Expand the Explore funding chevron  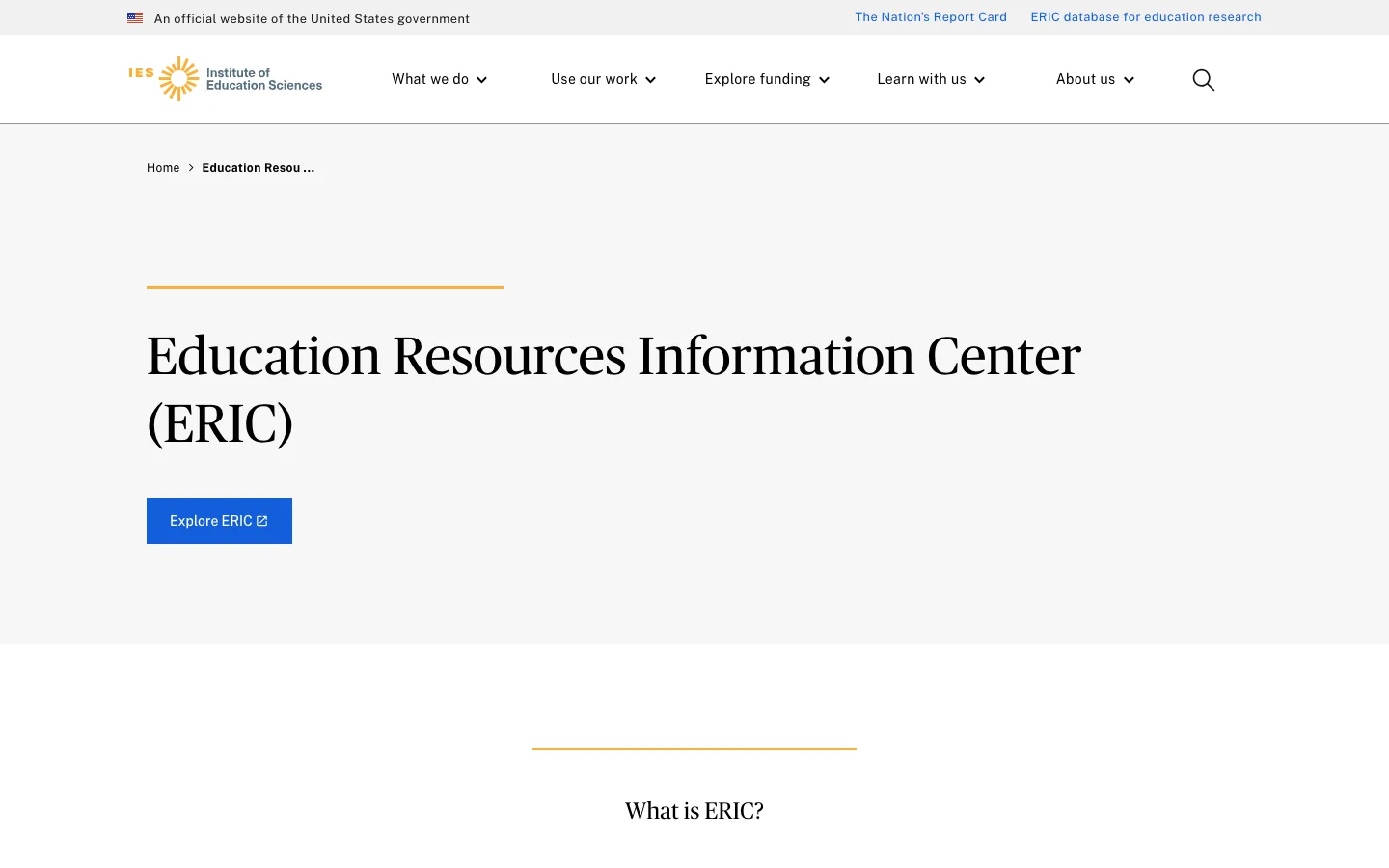825,80
